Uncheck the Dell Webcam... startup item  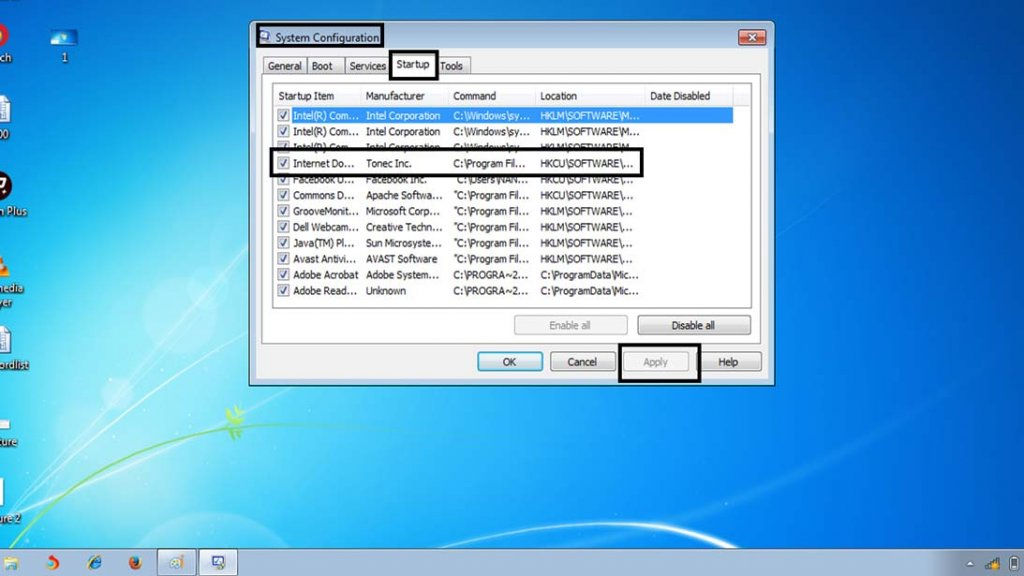click(283, 227)
